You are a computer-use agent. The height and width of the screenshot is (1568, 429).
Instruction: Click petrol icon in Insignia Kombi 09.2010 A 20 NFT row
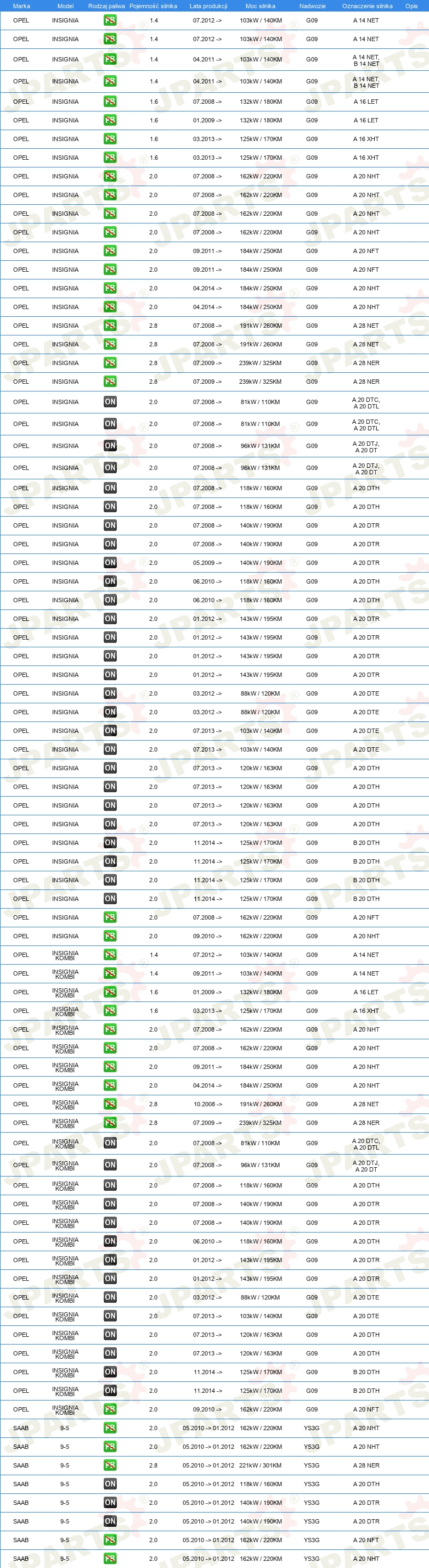click(110, 1409)
